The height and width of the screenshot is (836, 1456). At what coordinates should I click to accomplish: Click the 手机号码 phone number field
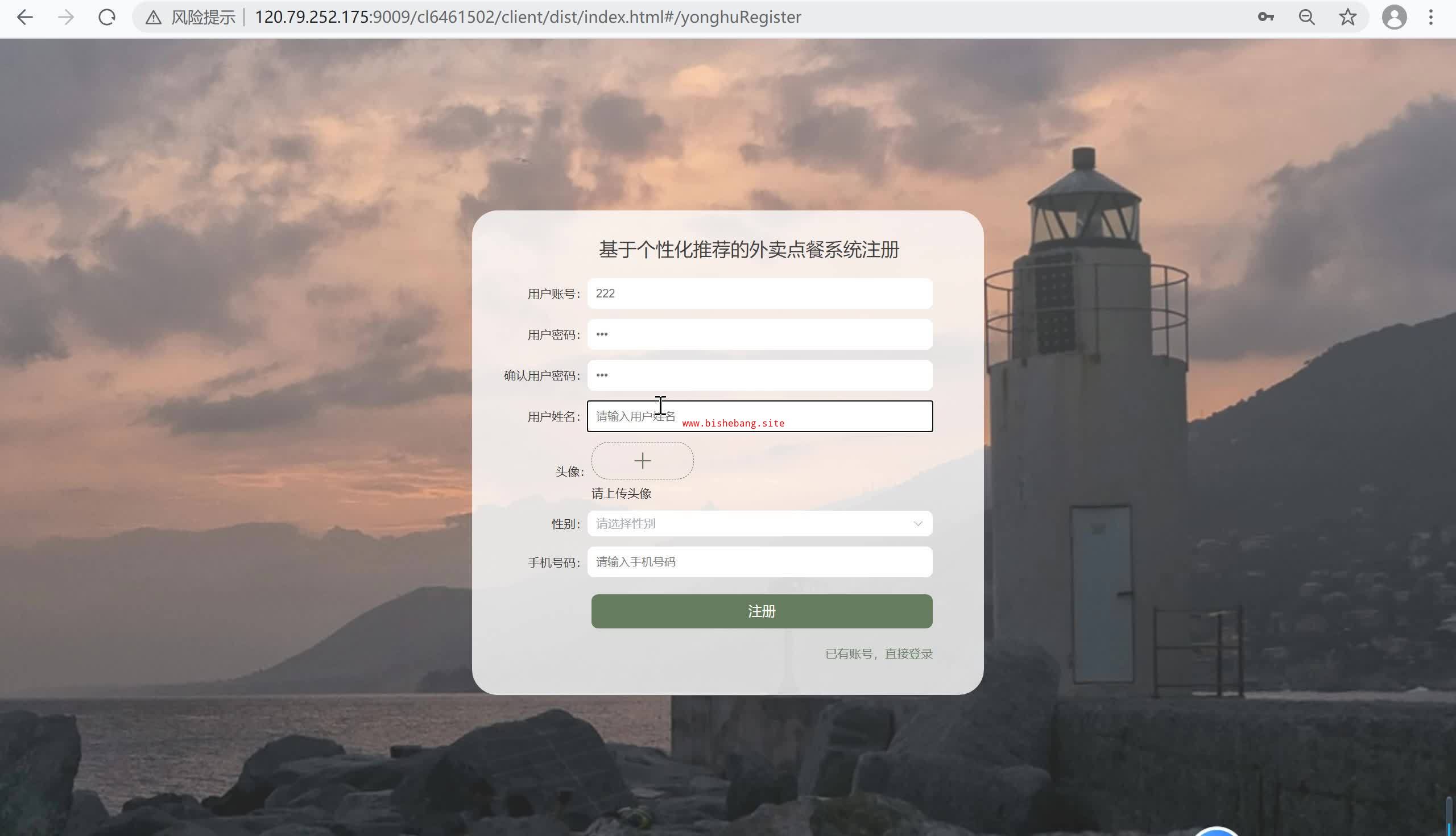(759, 562)
